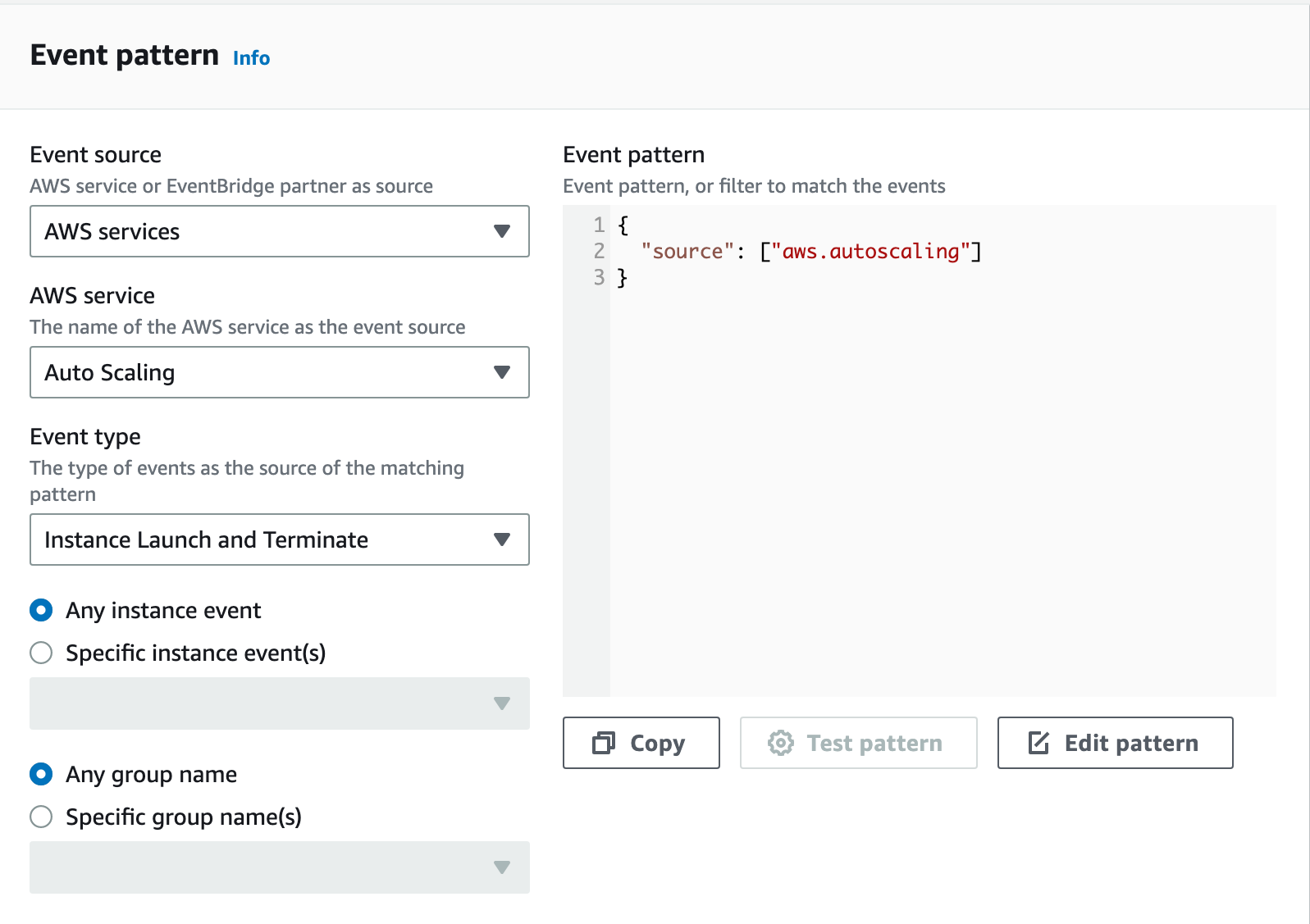Choose the Any group name radio option
Image resolution: width=1310 pixels, height=924 pixels.
pyautogui.click(x=41, y=774)
